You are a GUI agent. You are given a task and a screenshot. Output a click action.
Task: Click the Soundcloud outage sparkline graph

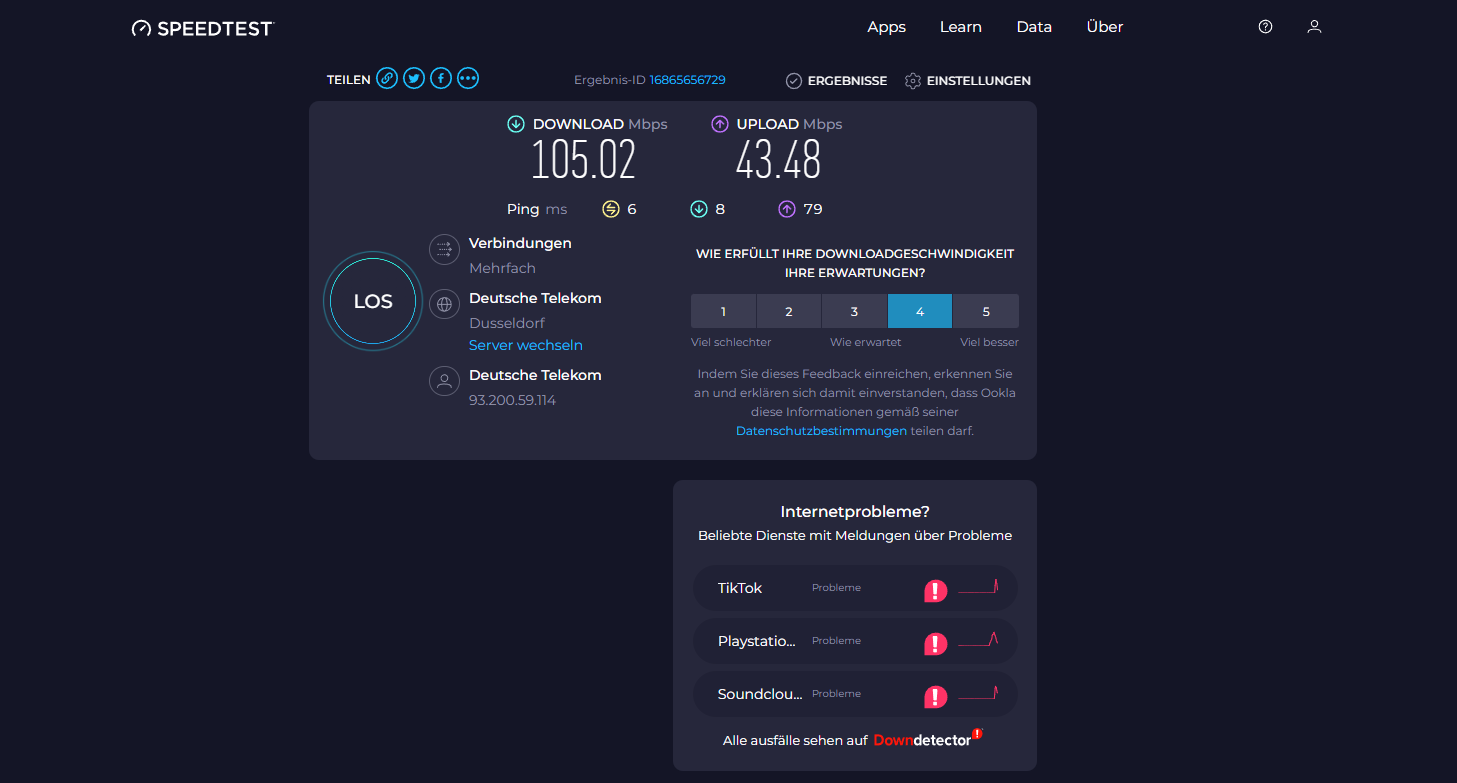(978, 693)
